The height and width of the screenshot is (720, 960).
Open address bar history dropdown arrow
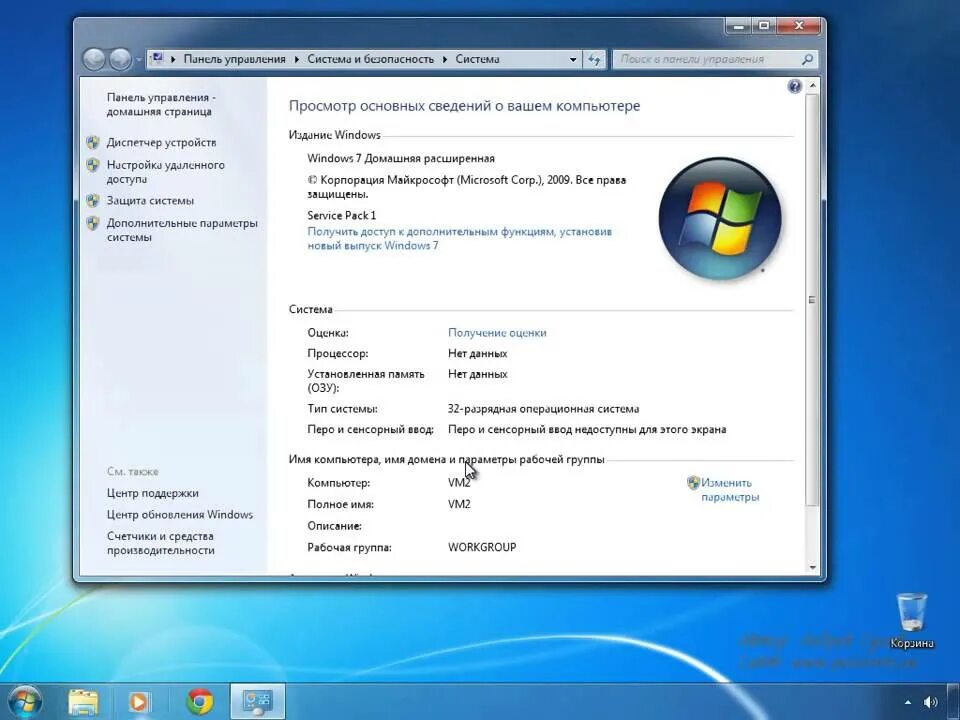coord(573,59)
